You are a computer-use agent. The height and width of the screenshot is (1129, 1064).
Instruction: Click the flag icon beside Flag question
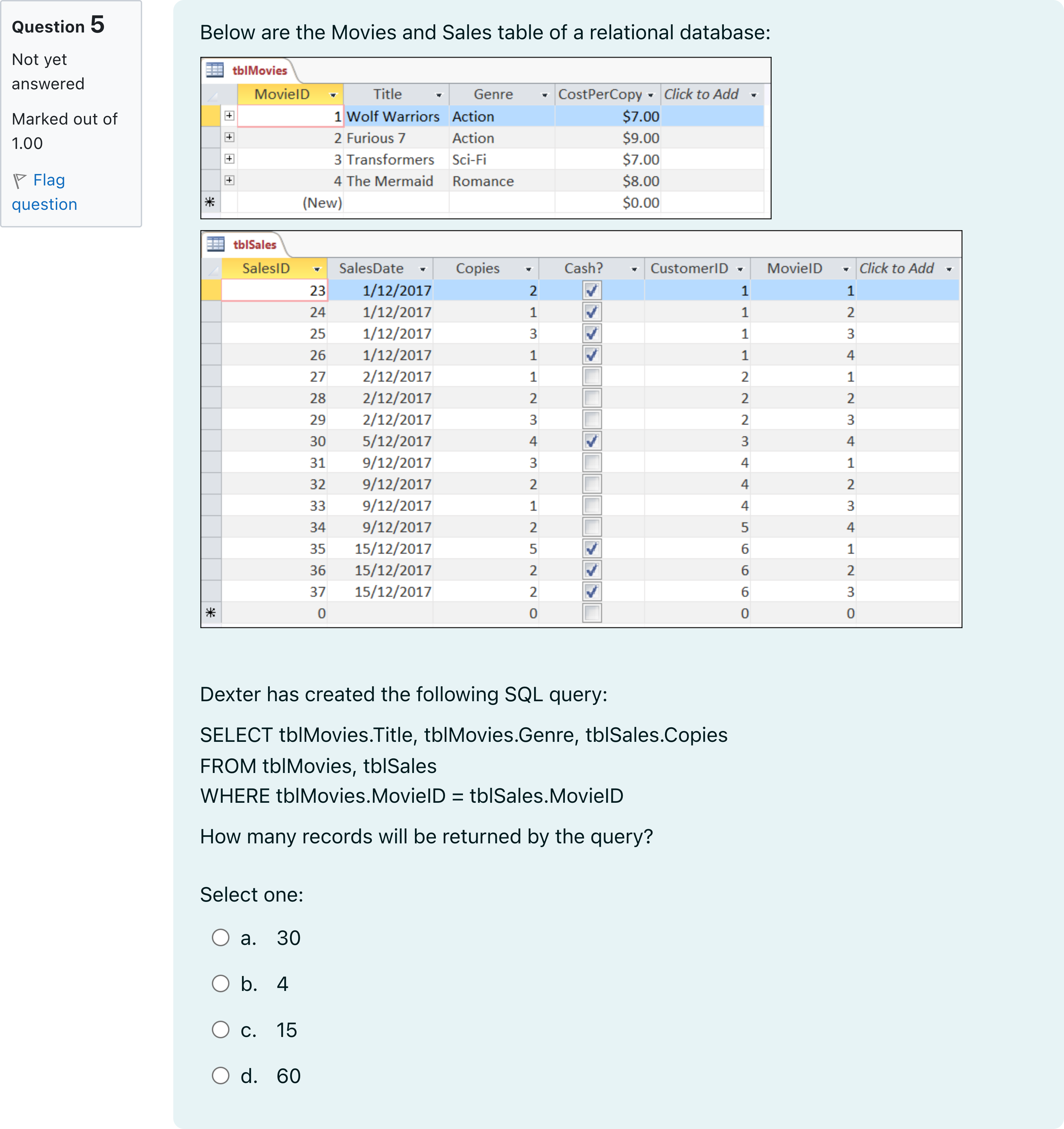[x=20, y=181]
